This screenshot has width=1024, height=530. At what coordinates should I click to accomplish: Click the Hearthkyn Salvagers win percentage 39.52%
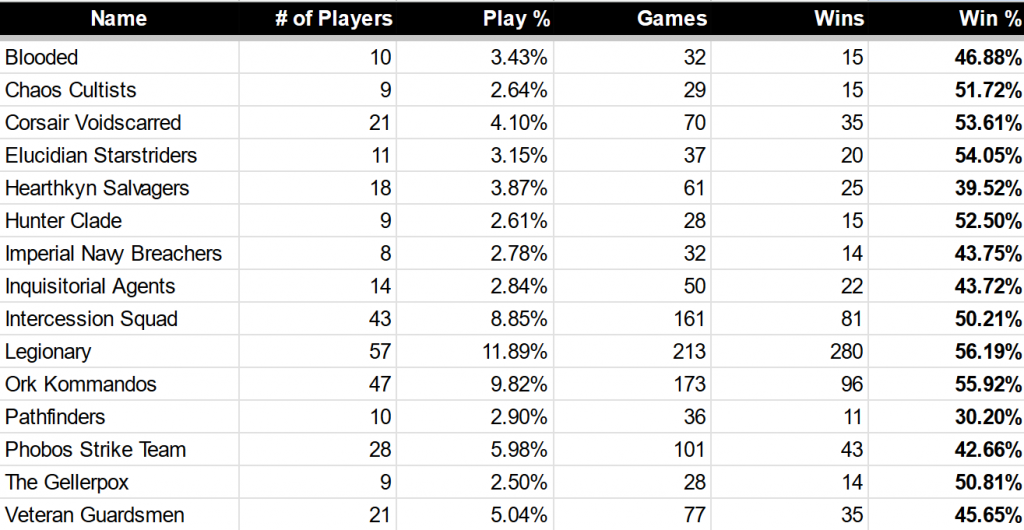click(x=988, y=188)
